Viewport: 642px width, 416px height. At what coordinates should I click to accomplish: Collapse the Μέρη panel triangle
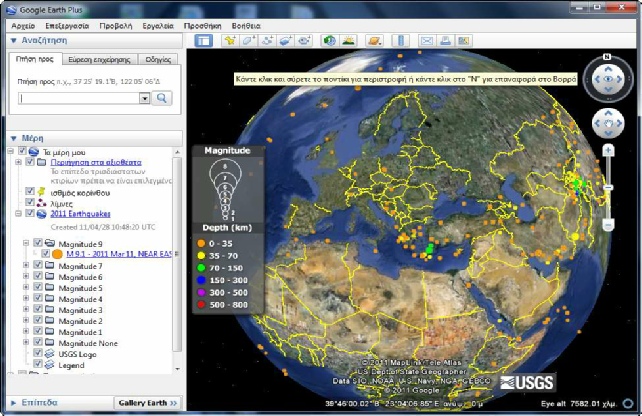click(14, 138)
